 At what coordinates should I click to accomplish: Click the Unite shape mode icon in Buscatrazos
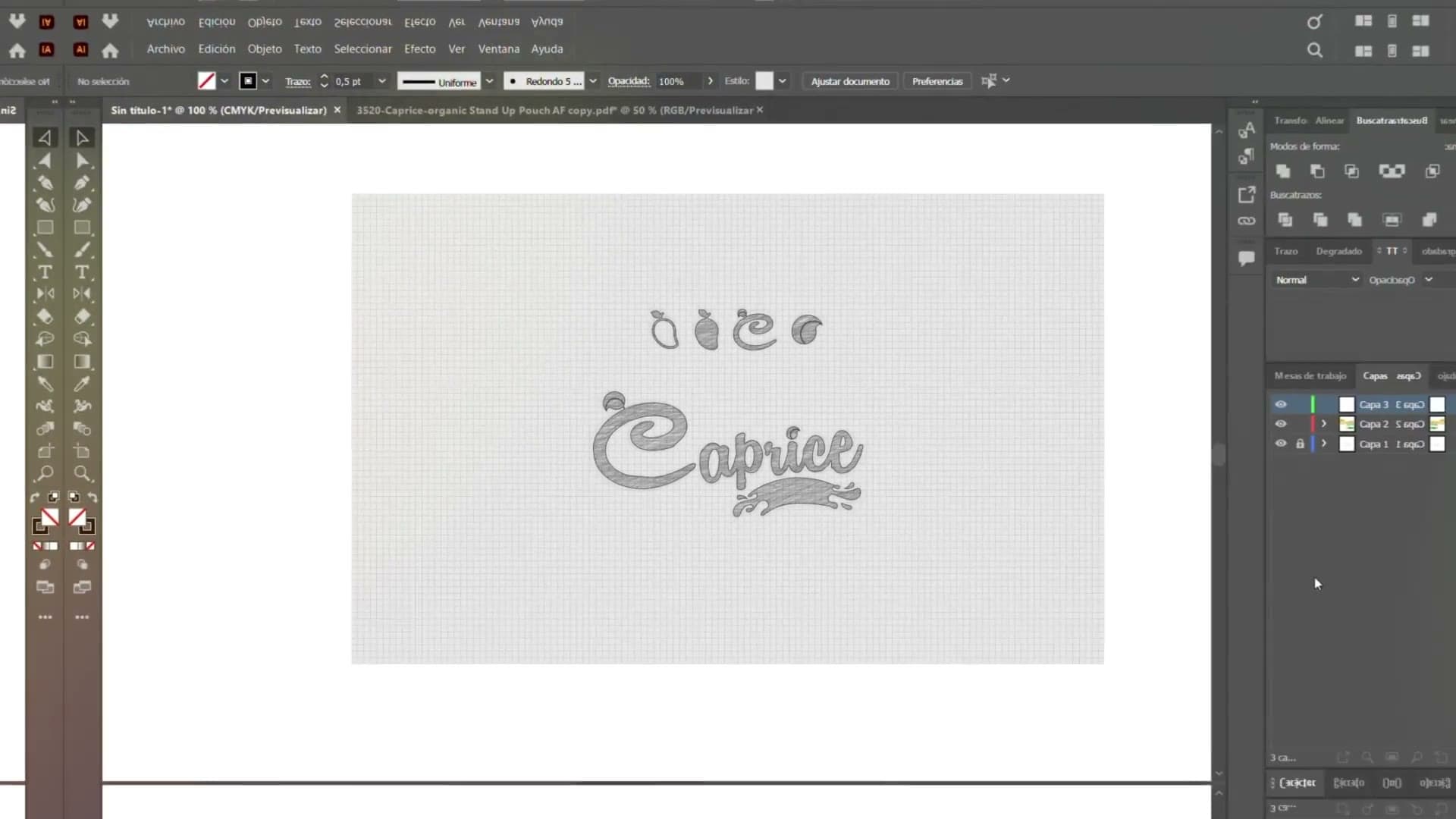(1283, 171)
